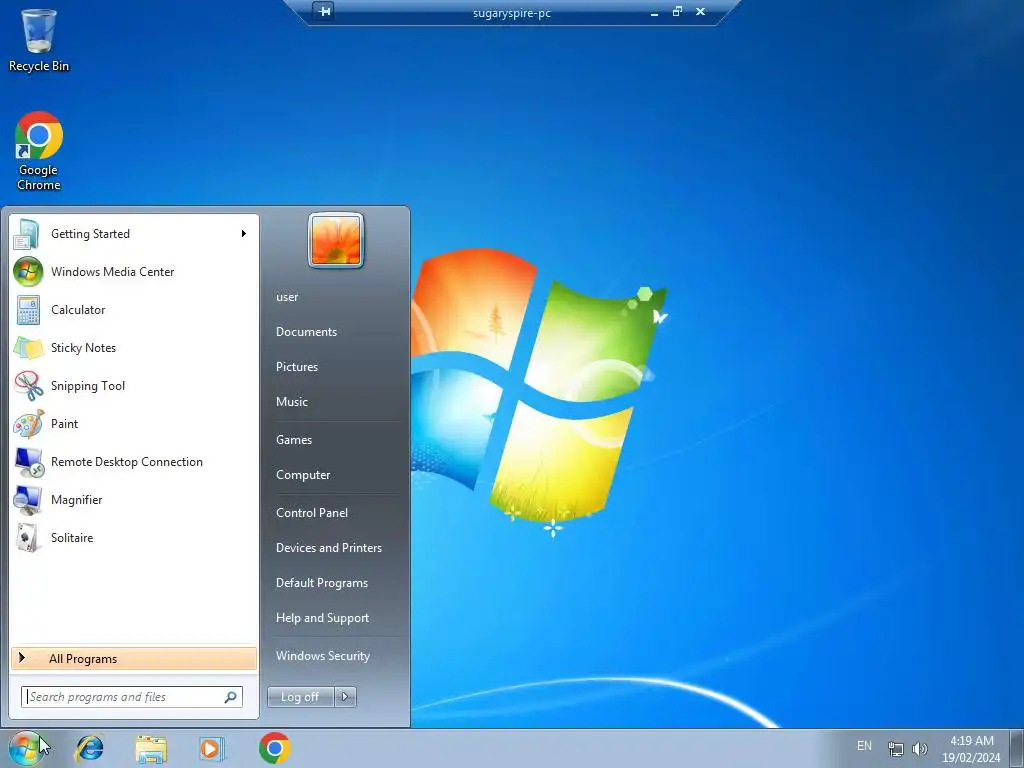Open Devices and Printers
This screenshot has width=1024, height=768.
(328, 548)
